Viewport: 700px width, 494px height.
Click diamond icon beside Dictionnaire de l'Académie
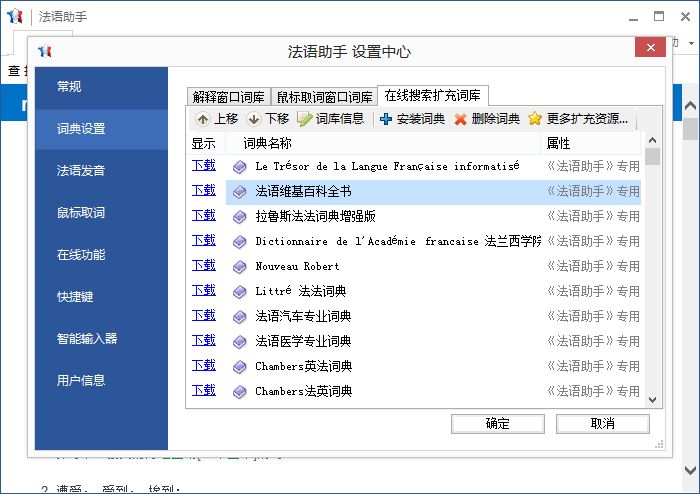pyautogui.click(x=240, y=242)
